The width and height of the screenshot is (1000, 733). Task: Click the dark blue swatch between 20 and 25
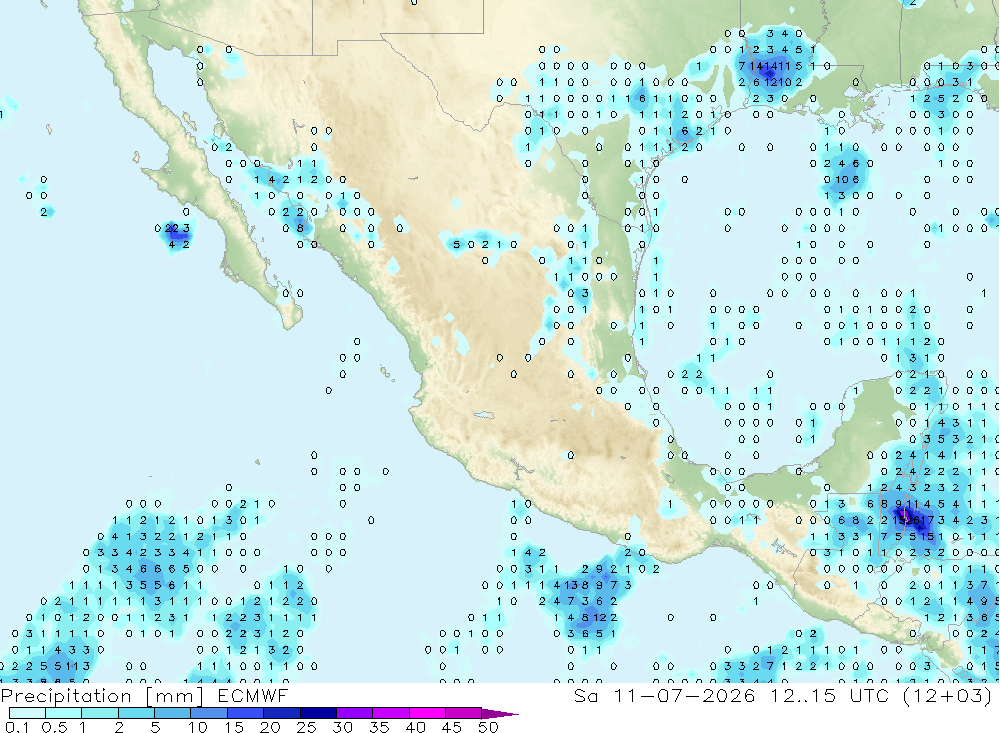tap(281, 713)
